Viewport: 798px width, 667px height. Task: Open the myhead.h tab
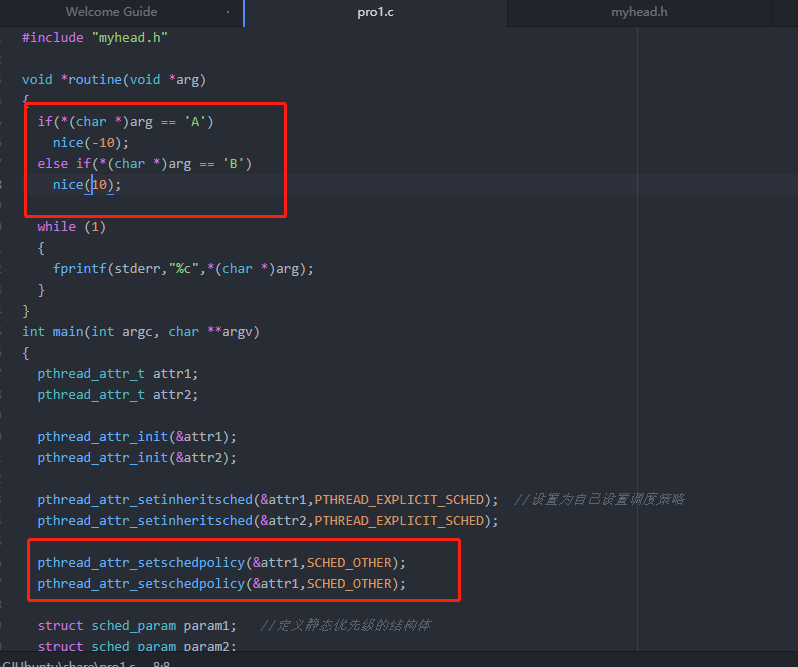639,12
